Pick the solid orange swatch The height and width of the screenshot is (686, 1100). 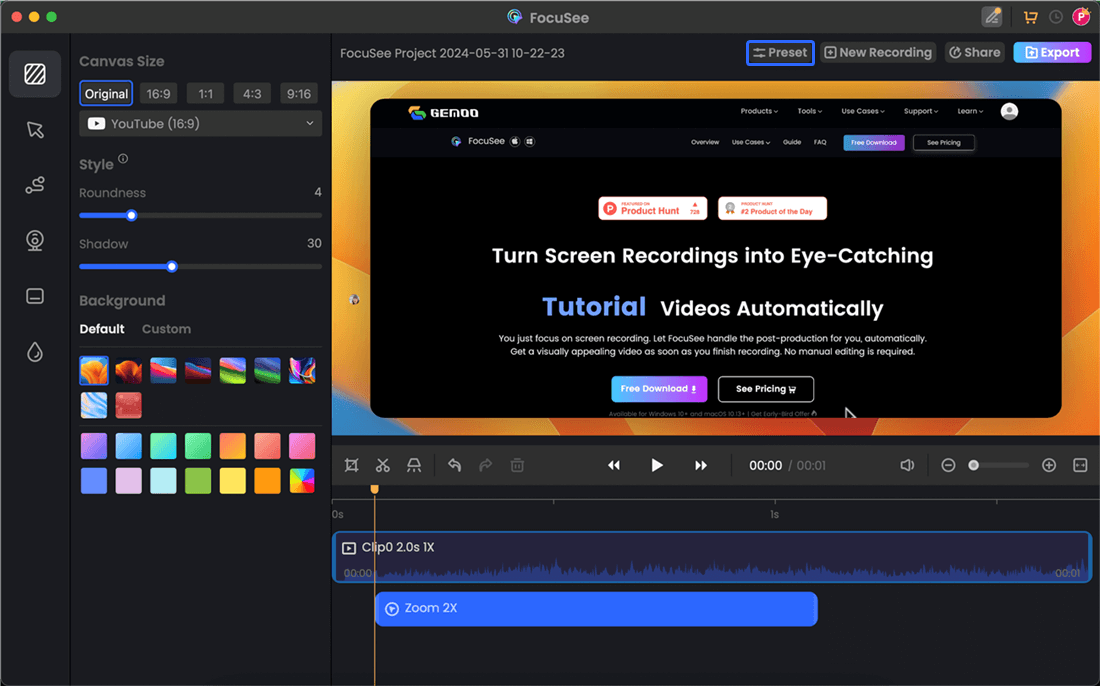pyautogui.click(x=267, y=480)
